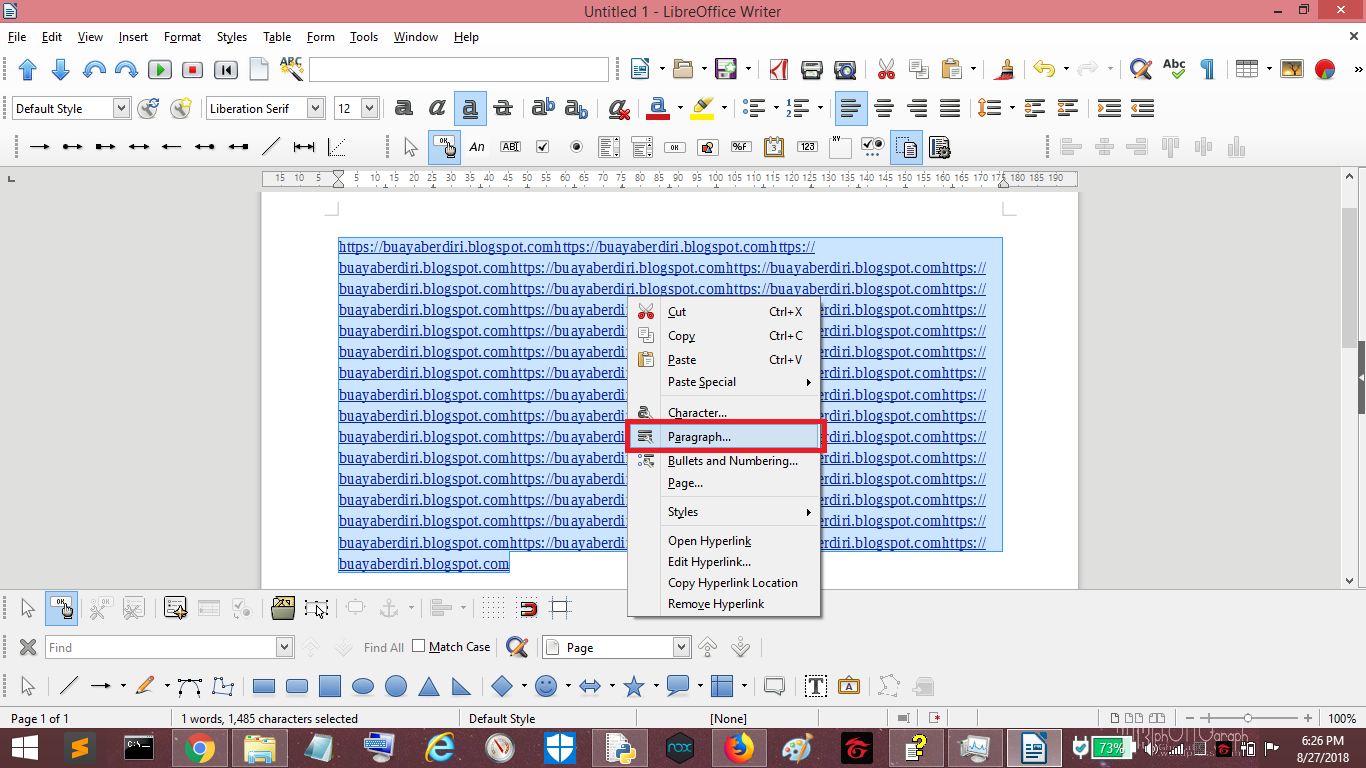Screen dimensions: 1366x768
Task: Click the scissors Cut icon in the toolbar
Action: pos(886,69)
